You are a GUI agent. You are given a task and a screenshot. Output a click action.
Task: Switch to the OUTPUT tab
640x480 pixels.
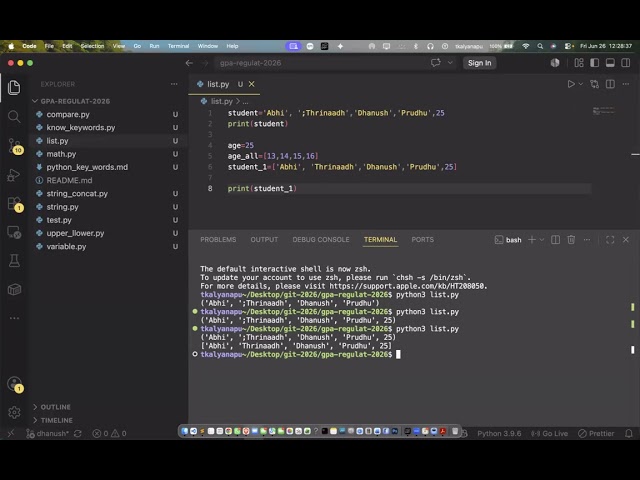click(264, 240)
